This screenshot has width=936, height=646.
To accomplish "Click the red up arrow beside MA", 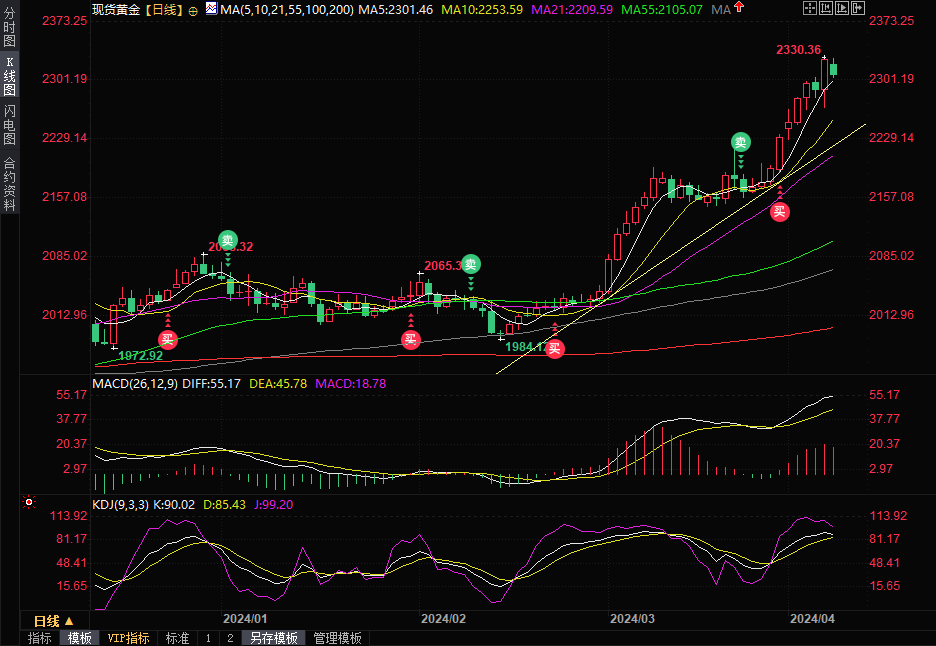I will coord(740,9).
